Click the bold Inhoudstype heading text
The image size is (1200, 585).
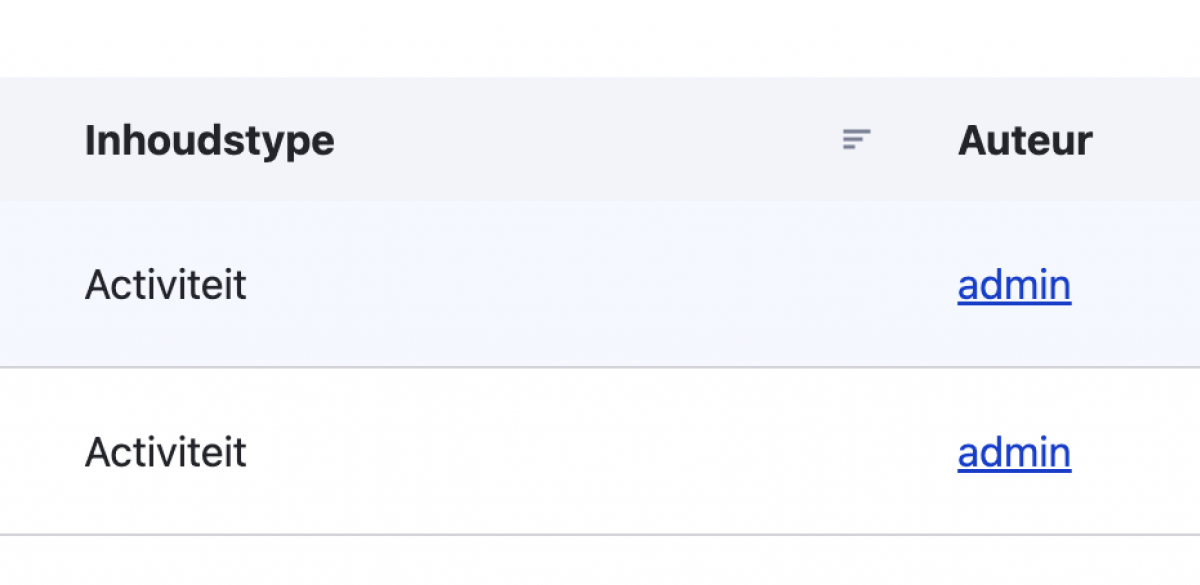(209, 140)
